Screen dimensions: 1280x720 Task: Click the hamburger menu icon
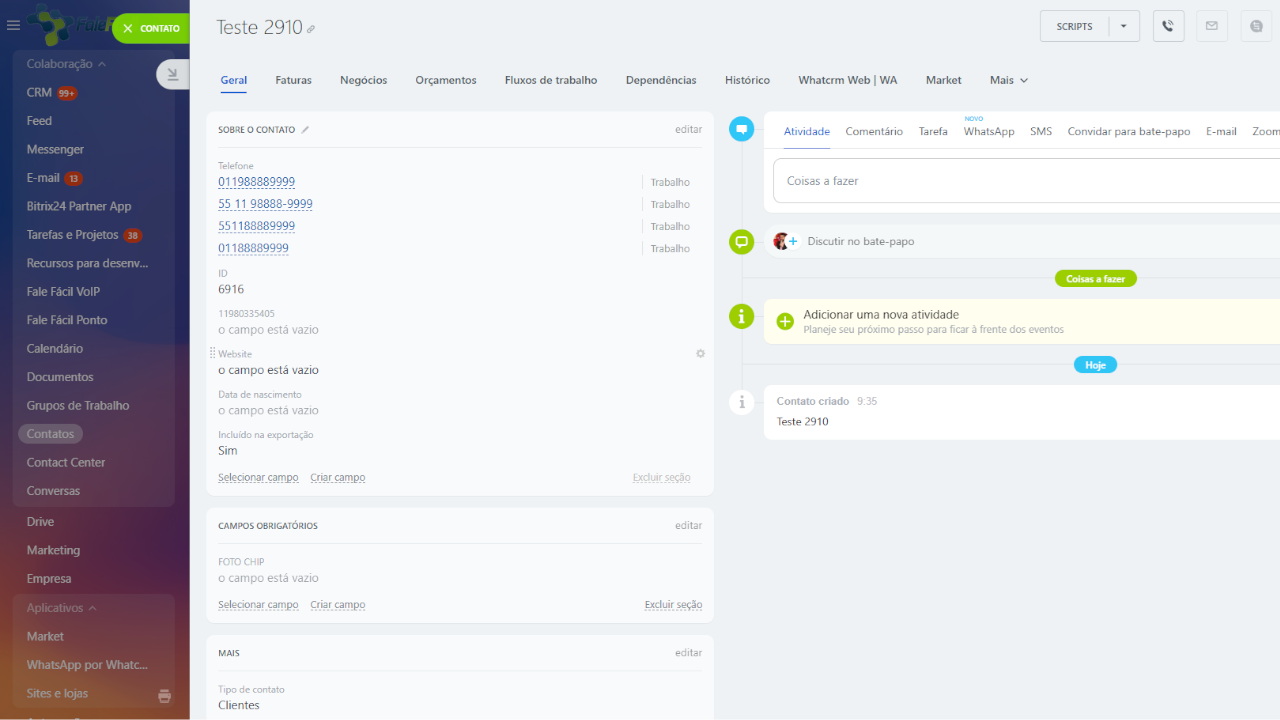point(13,26)
